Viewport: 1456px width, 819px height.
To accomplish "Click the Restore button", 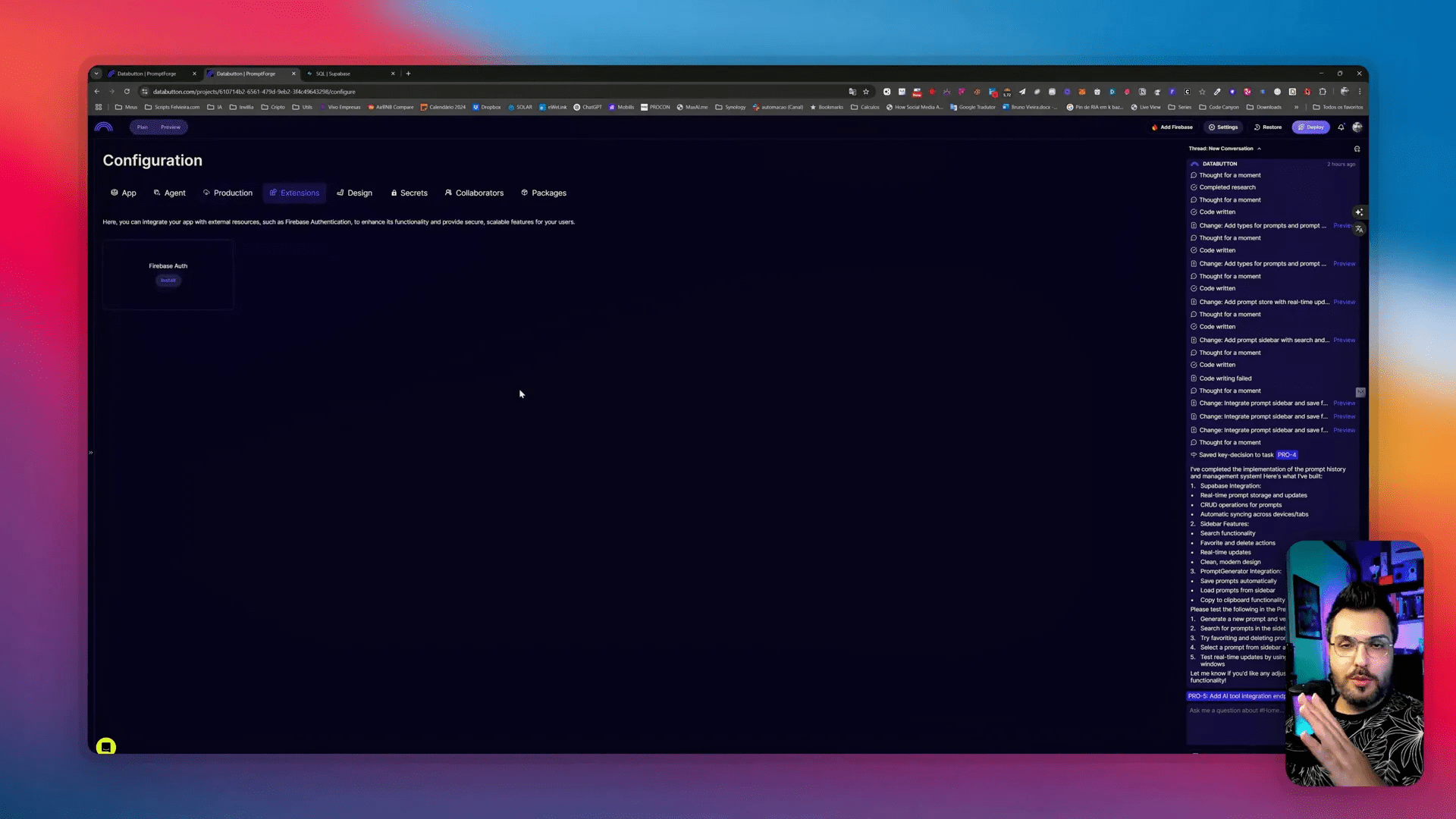I will click(1268, 127).
